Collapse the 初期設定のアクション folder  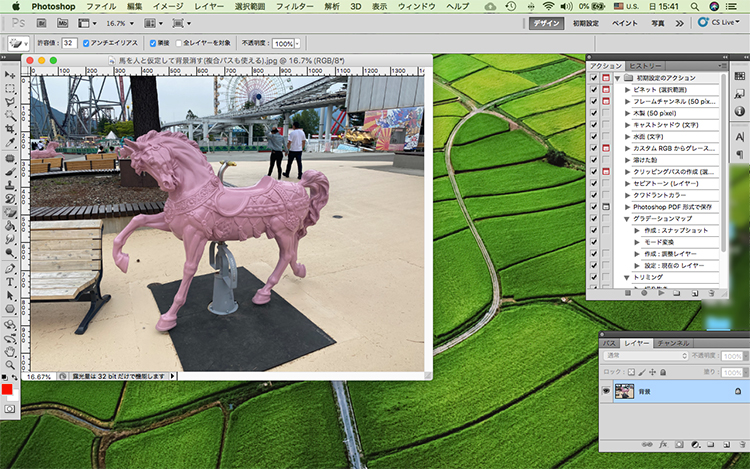pos(618,78)
